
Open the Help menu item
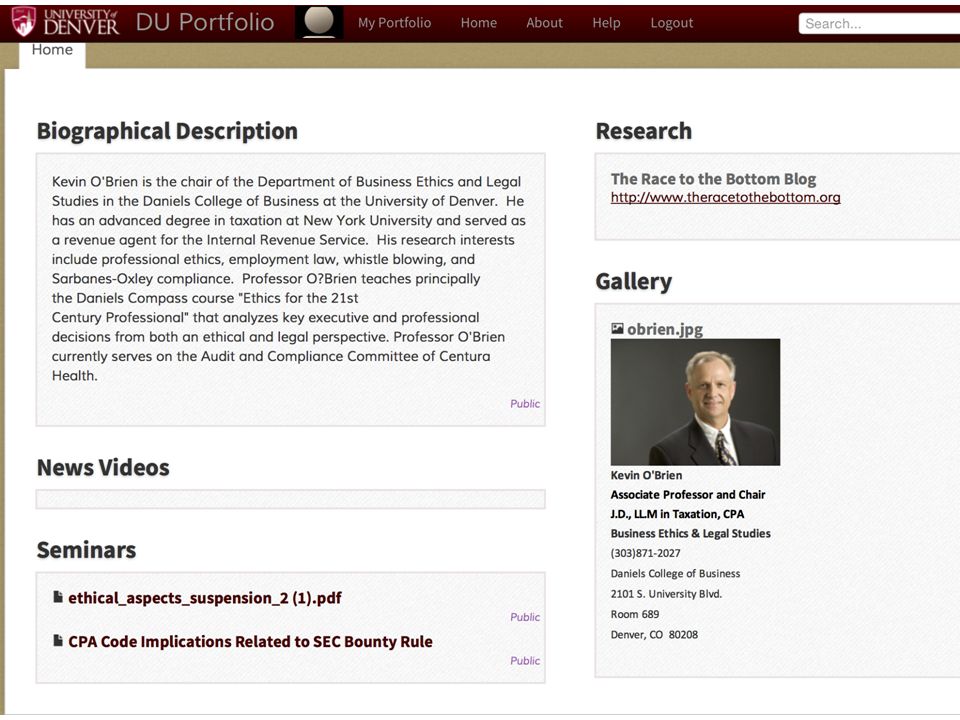(x=606, y=23)
